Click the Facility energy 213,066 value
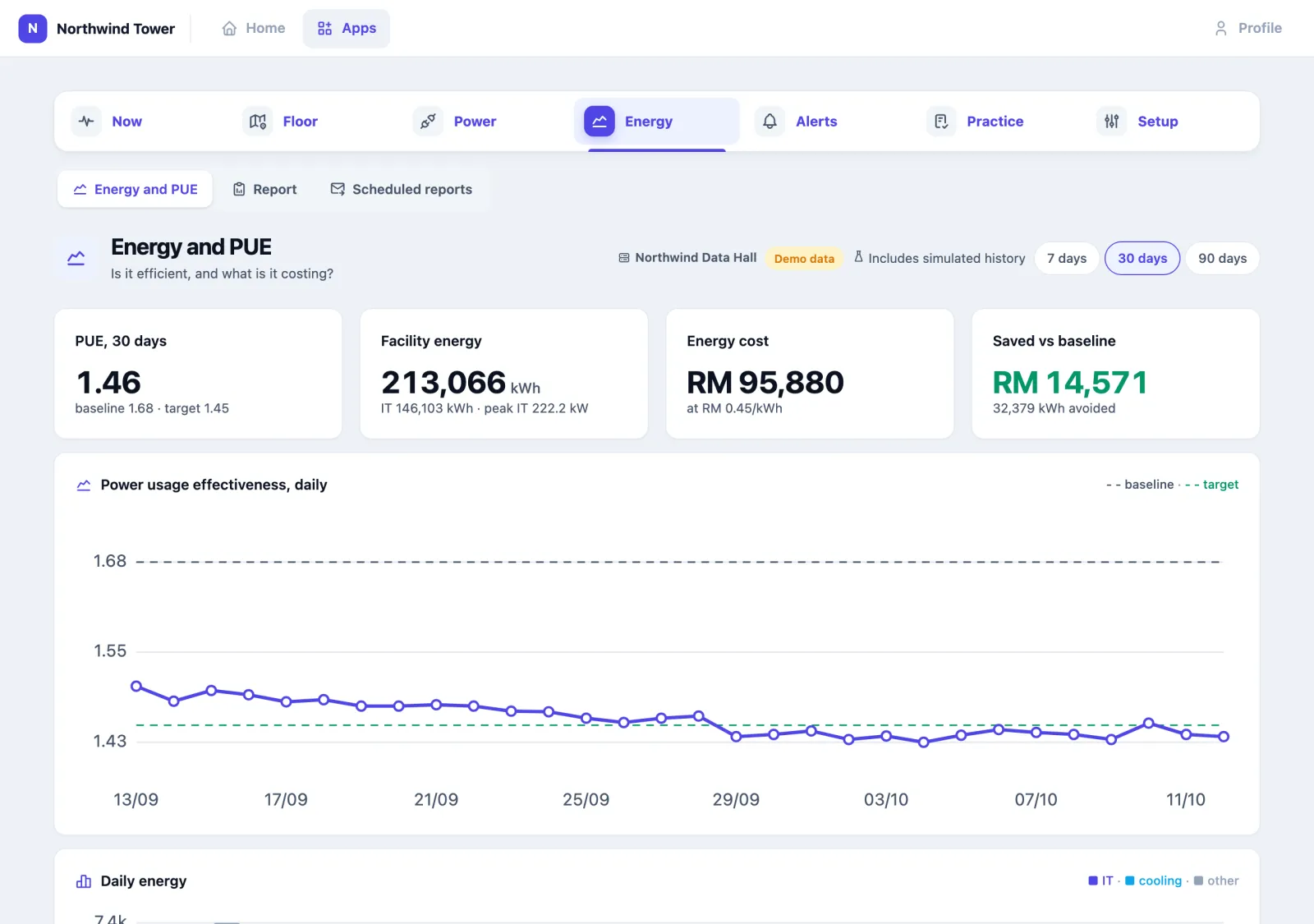 (x=443, y=383)
